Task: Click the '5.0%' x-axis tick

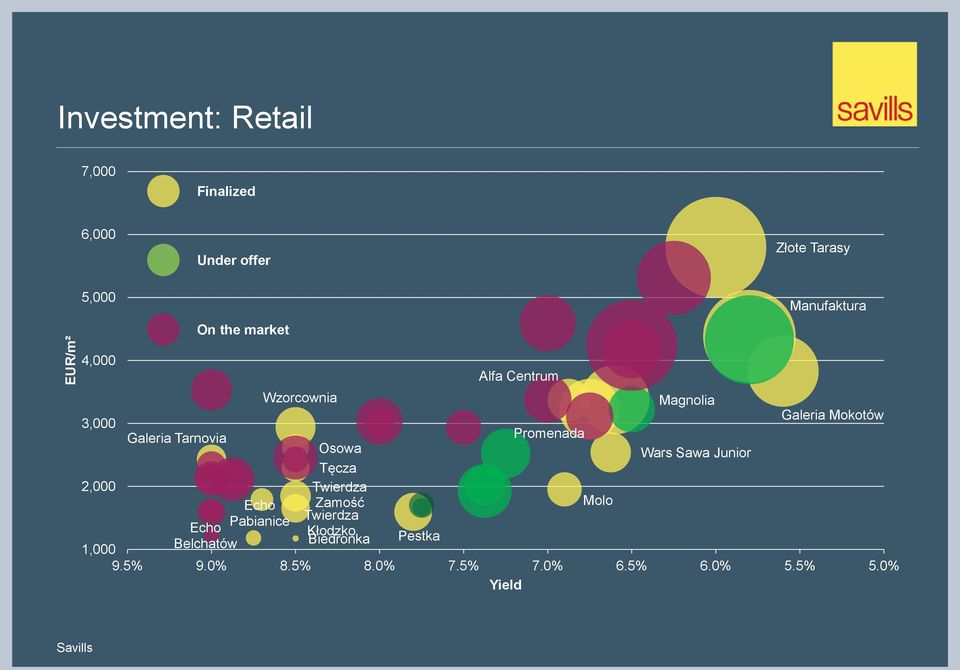Action: click(883, 566)
